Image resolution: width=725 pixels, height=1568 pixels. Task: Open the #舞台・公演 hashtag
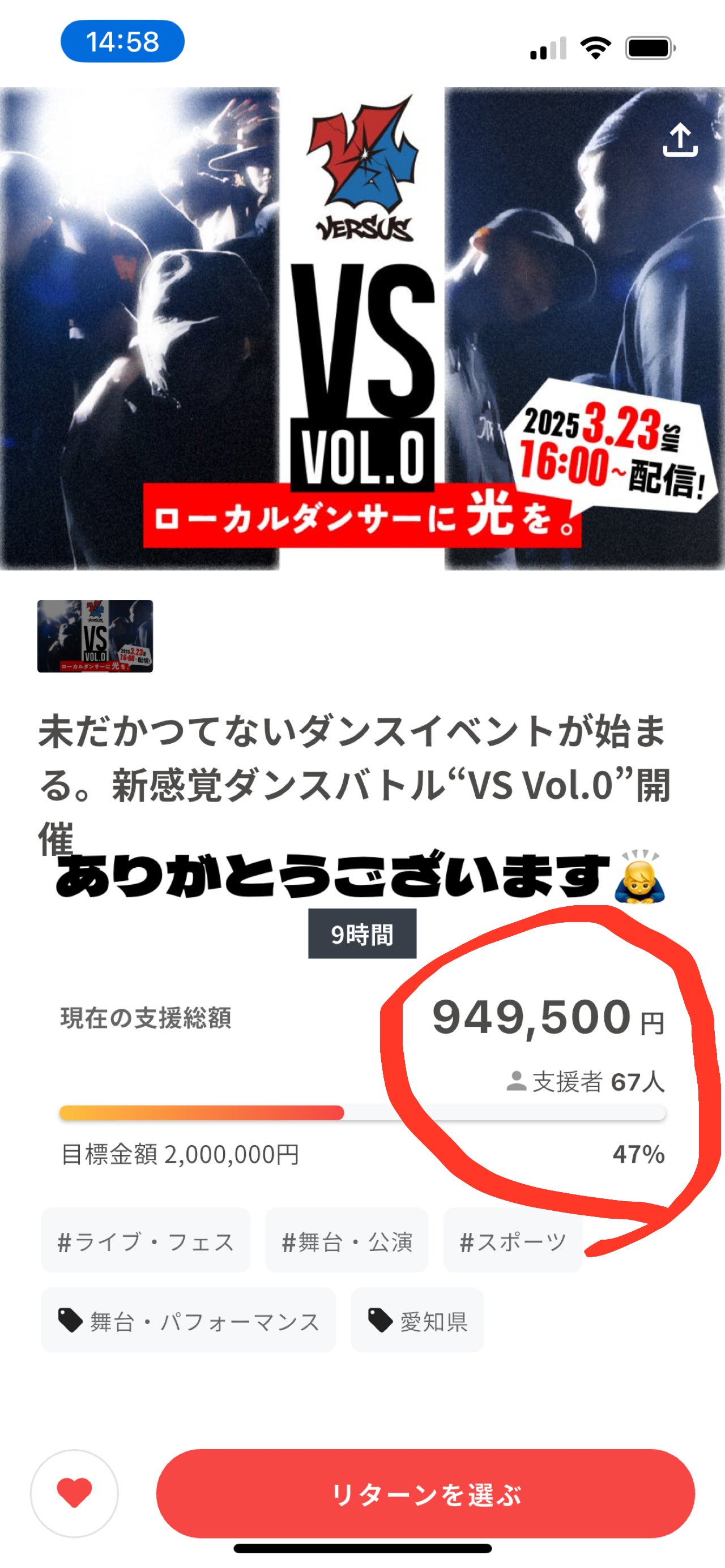347,1242
